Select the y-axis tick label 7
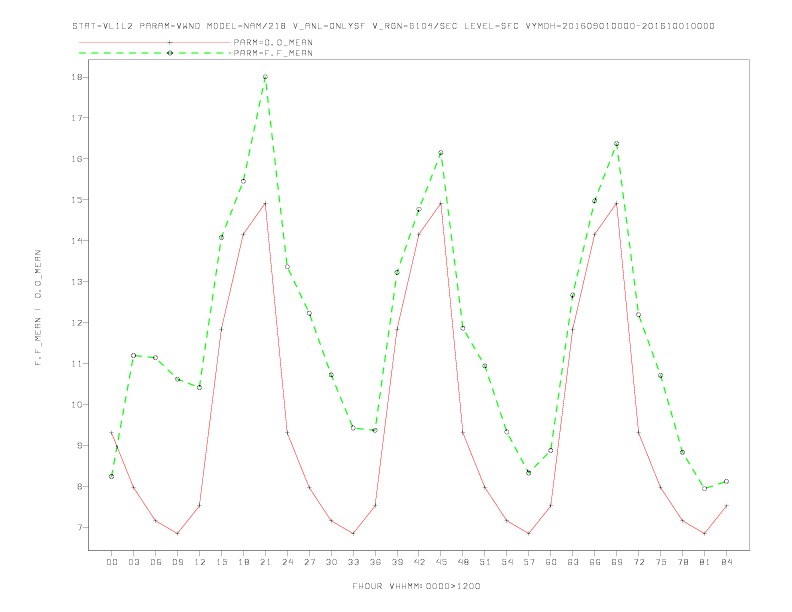The width and height of the screenshot is (792, 612). [81, 528]
